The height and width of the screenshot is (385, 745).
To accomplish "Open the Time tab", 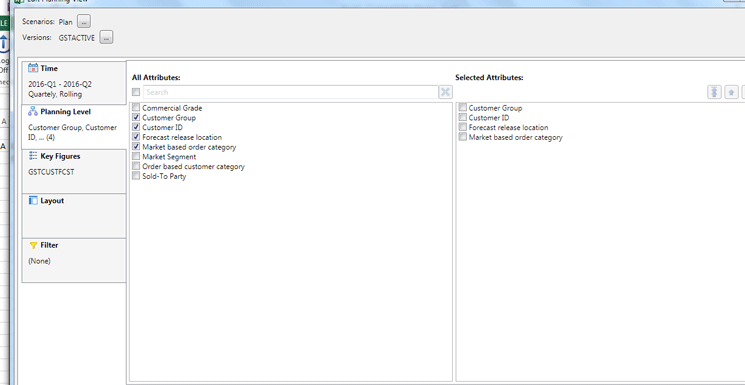I will coord(74,83).
